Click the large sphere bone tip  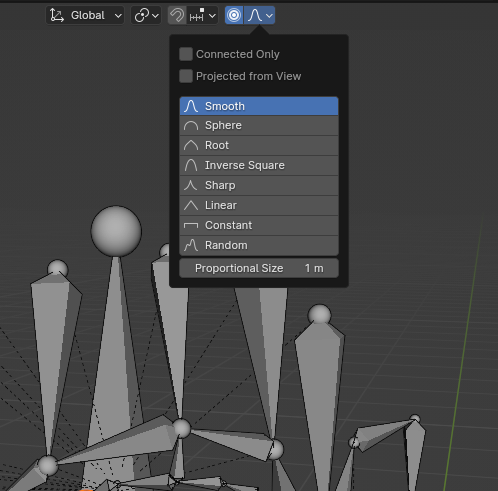pyautogui.click(x=116, y=231)
